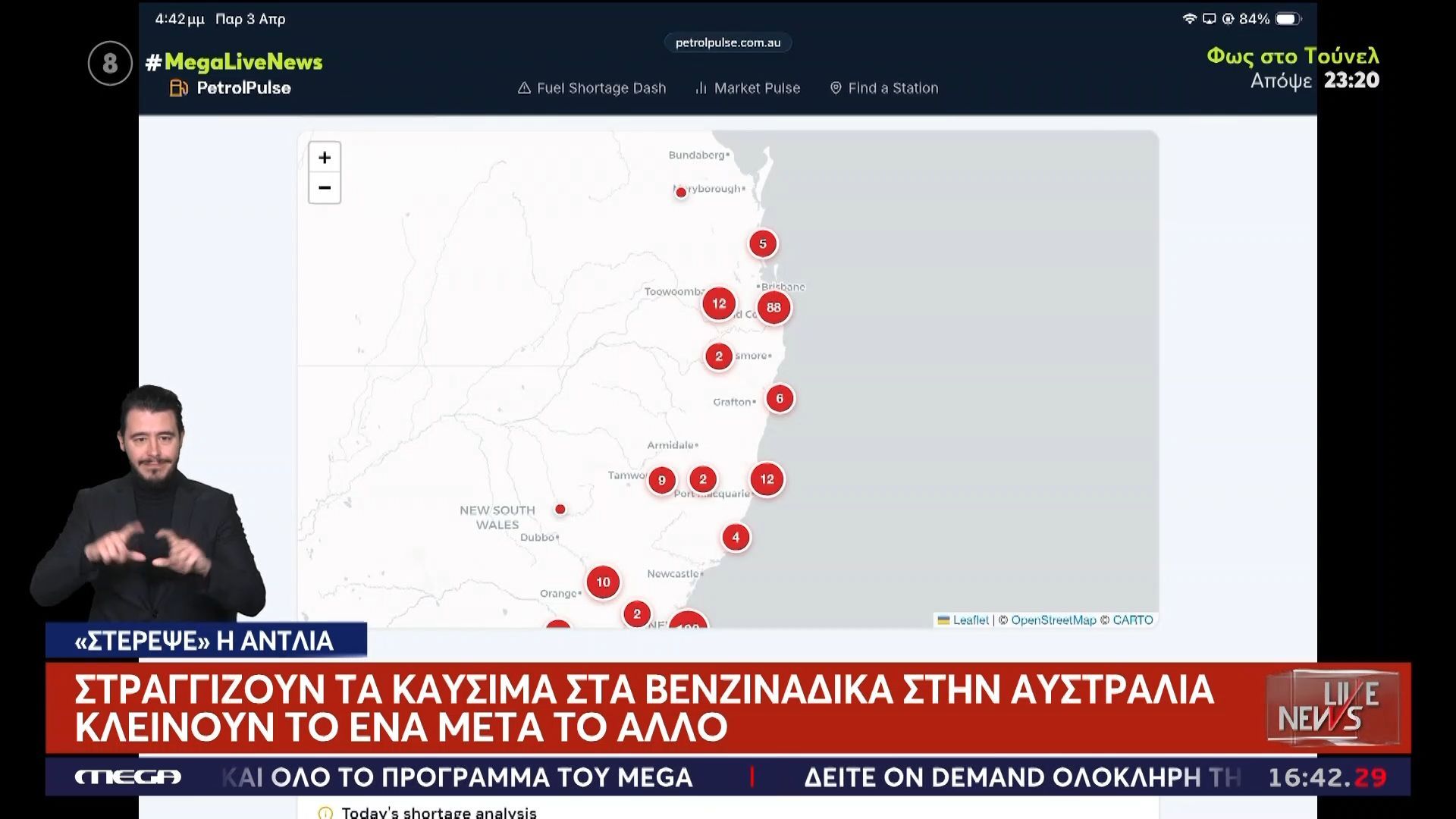Screen dimensions: 1456x819
Task: Select the cluster marker showing 2 near Lismore
Action: pos(719,356)
